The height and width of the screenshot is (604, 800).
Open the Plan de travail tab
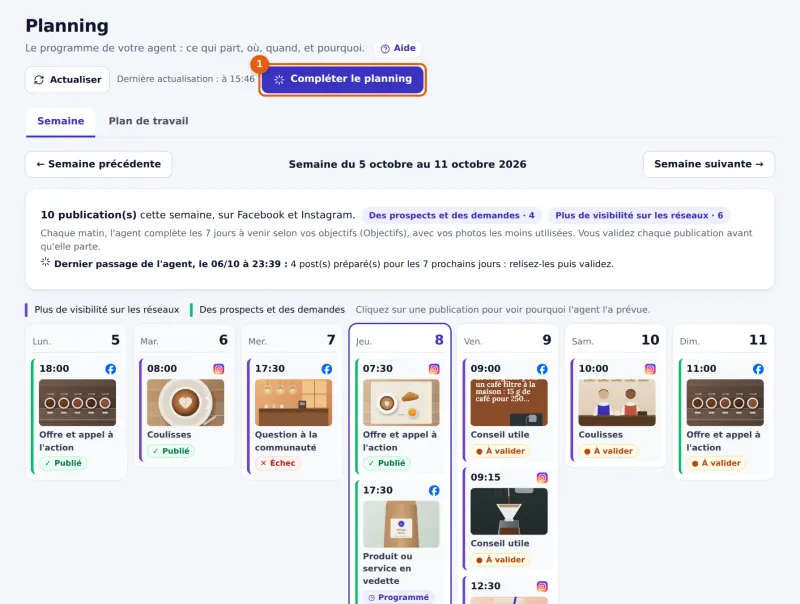(148, 121)
